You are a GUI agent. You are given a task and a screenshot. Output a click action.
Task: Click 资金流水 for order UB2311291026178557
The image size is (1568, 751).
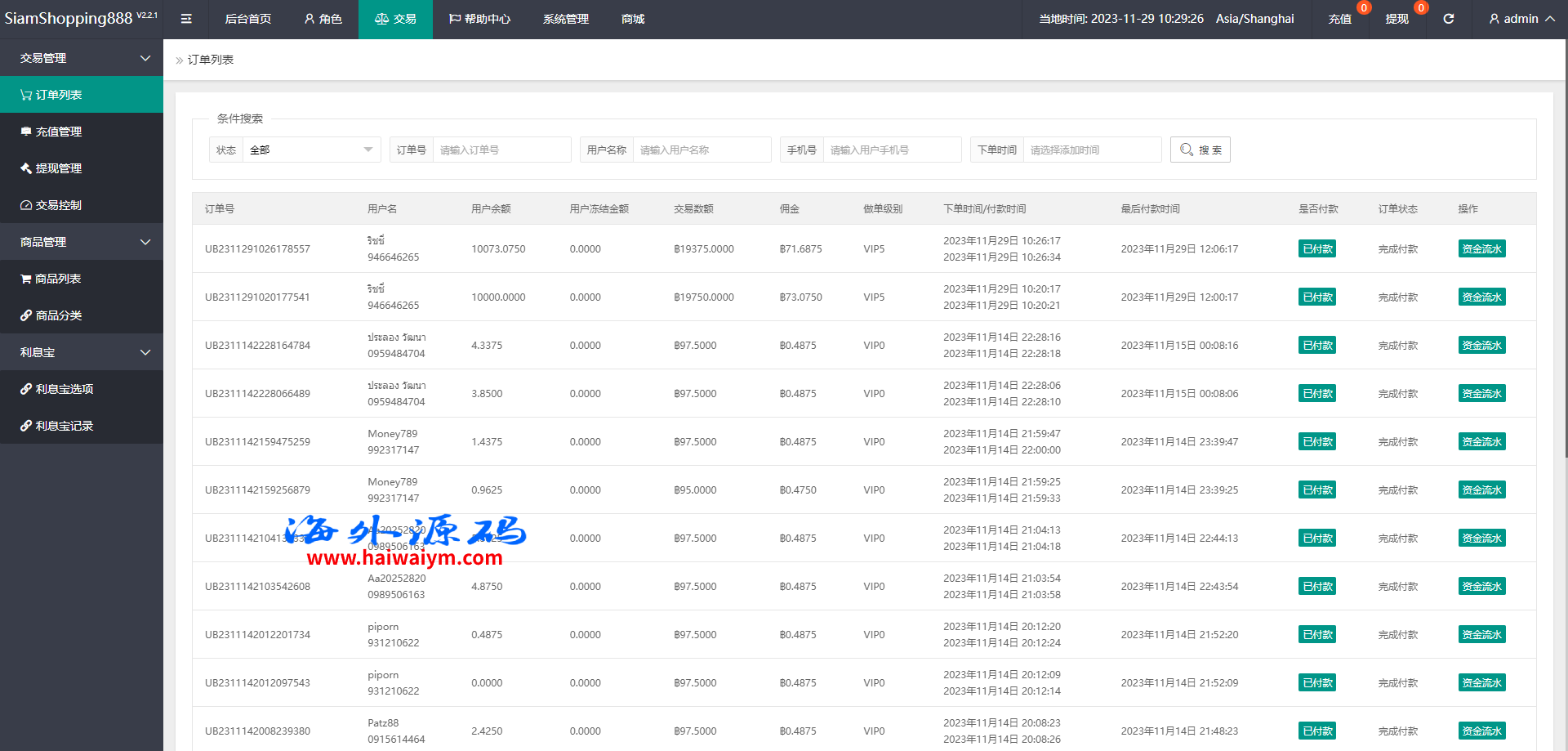pos(1481,249)
